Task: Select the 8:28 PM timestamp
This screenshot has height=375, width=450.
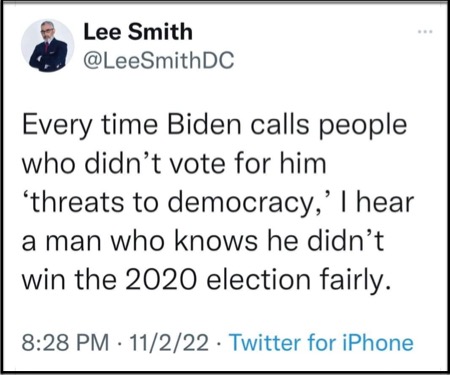Action: point(65,343)
